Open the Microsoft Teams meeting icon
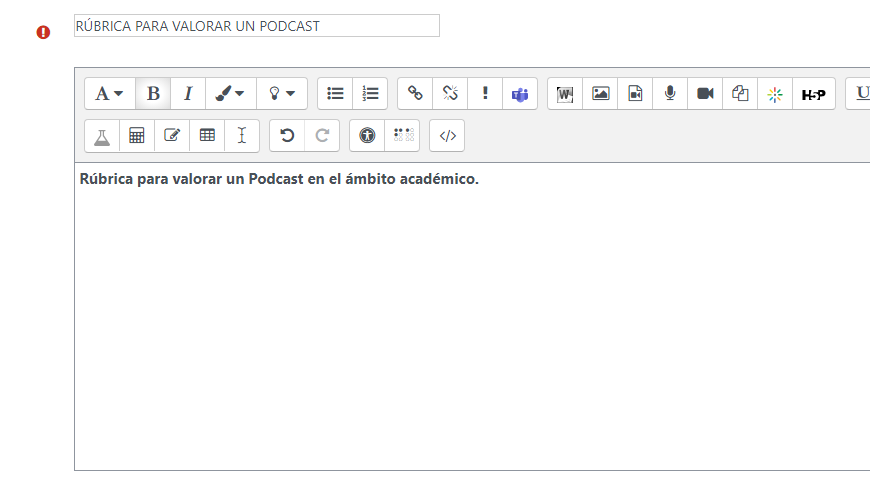Screen dimensions: 870x485 (x=520, y=94)
